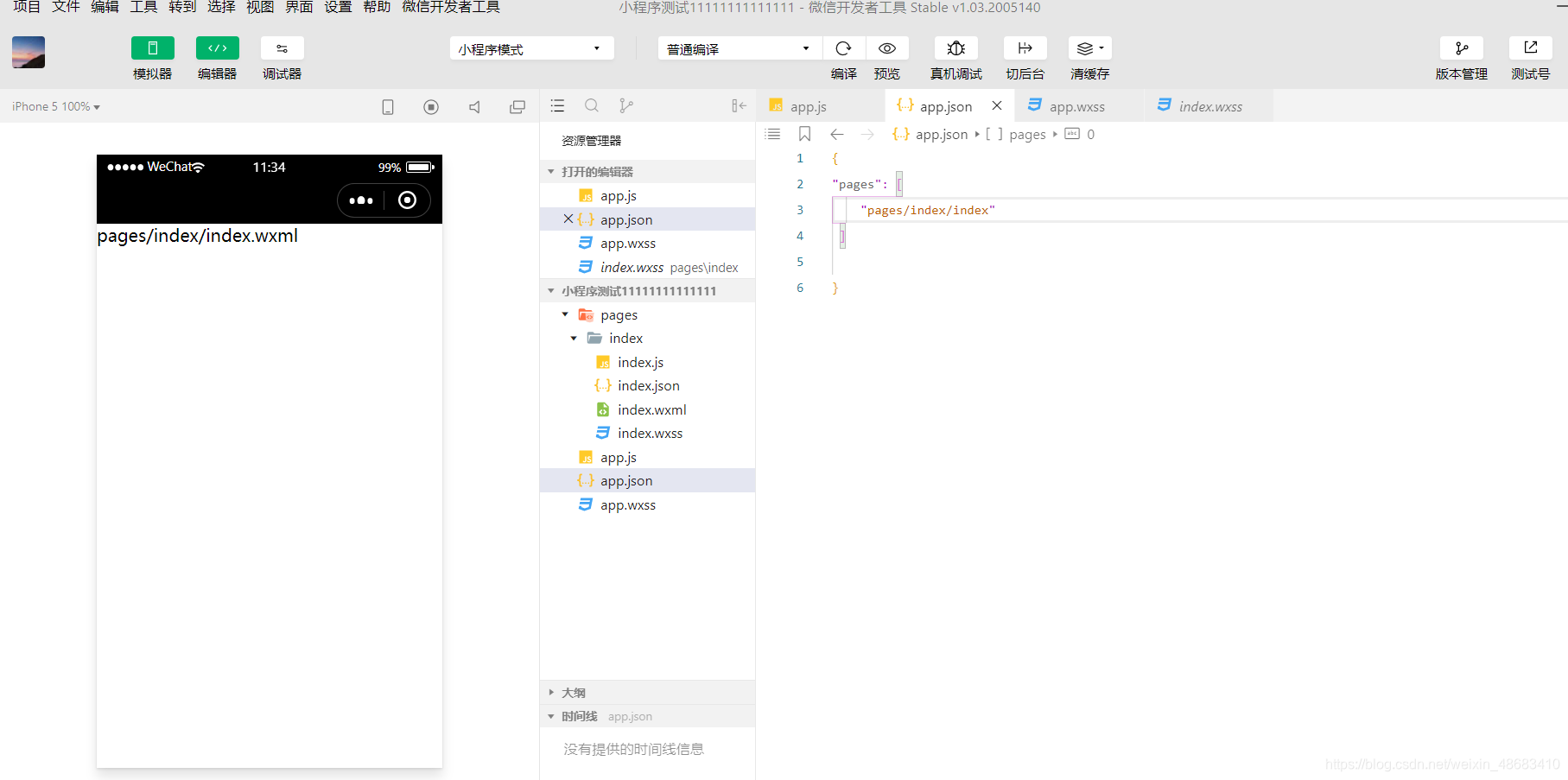Collapse the 时间线 timeline section
This screenshot has height=780, width=1568.
point(648,716)
